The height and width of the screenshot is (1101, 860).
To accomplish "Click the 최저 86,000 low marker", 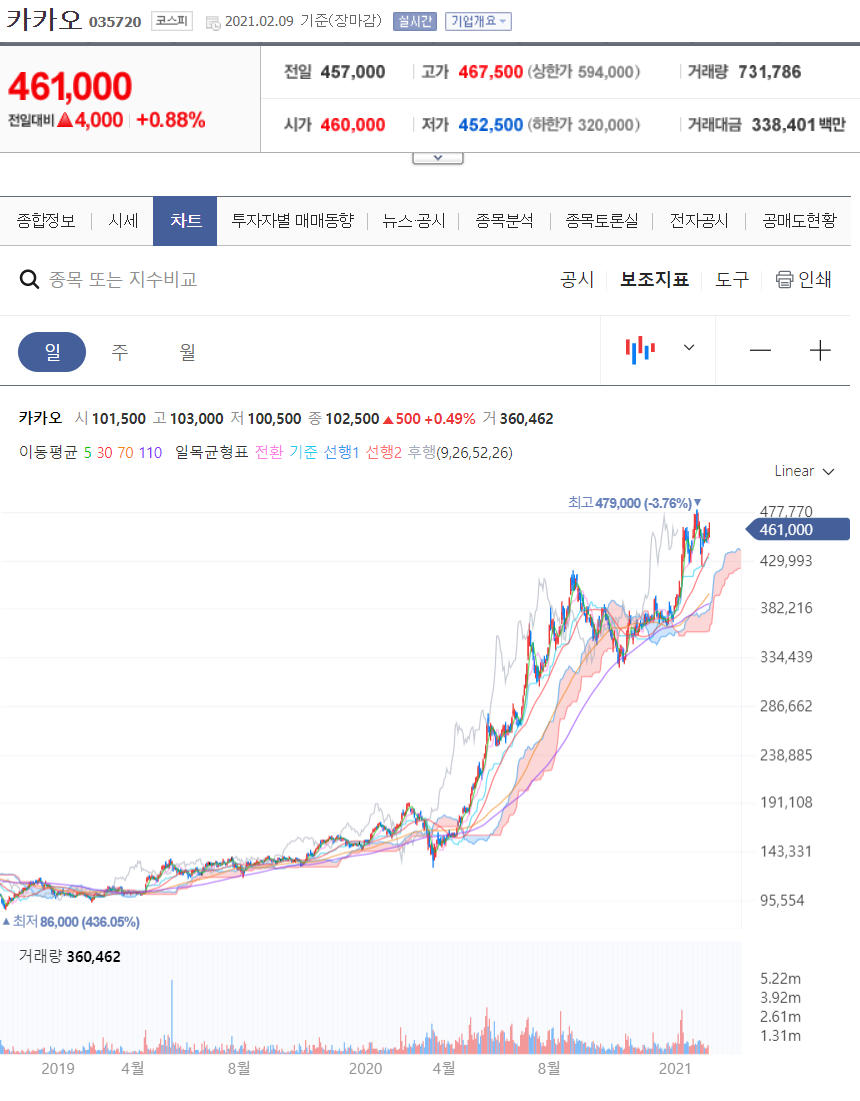I will tap(72, 921).
